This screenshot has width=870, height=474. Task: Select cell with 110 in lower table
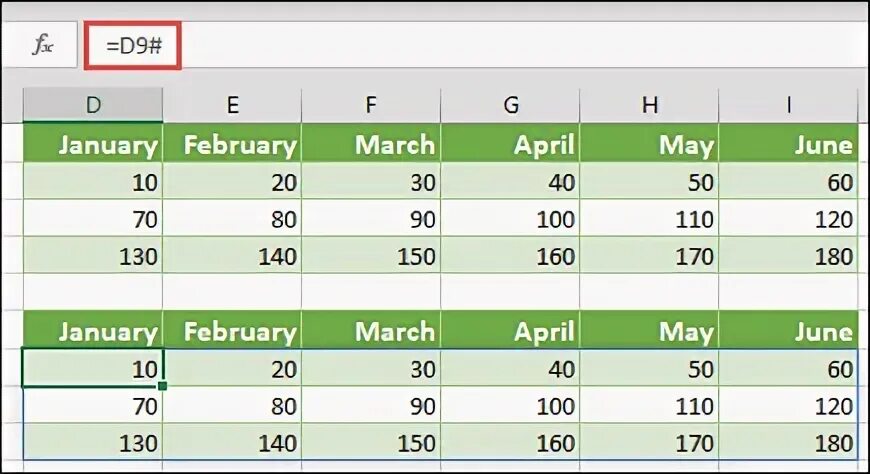pyautogui.click(x=649, y=406)
